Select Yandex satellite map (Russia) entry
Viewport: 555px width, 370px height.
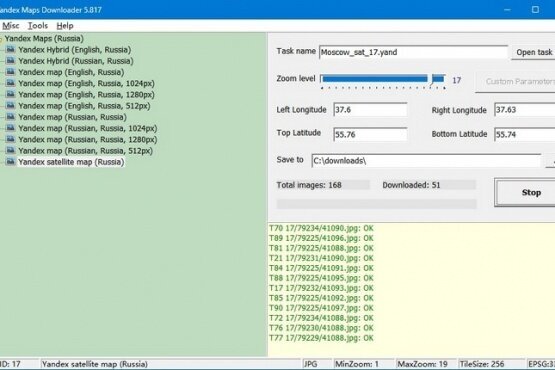pyautogui.click(x=71, y=162)
